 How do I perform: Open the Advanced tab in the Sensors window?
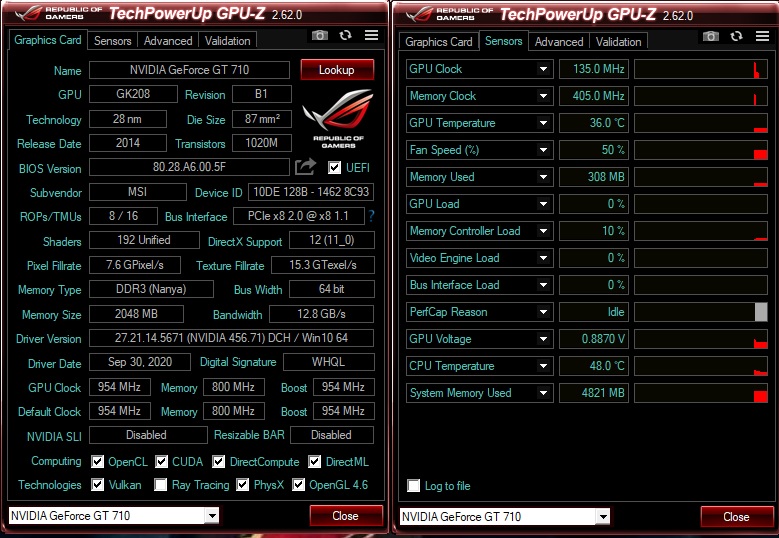(x=558, y=42)
